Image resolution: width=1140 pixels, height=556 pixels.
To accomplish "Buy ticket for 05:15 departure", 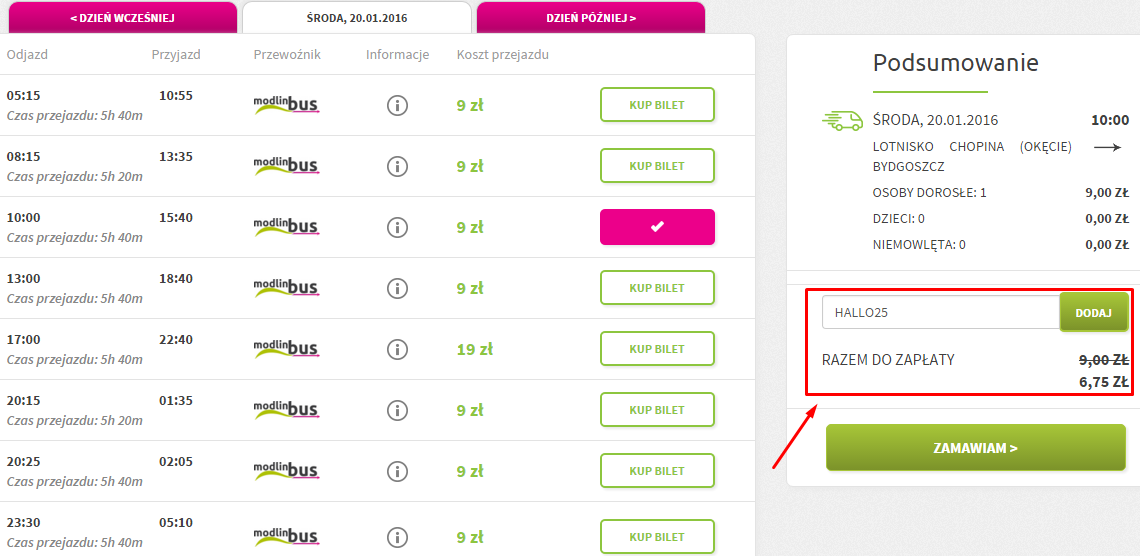I will point(657,105).
